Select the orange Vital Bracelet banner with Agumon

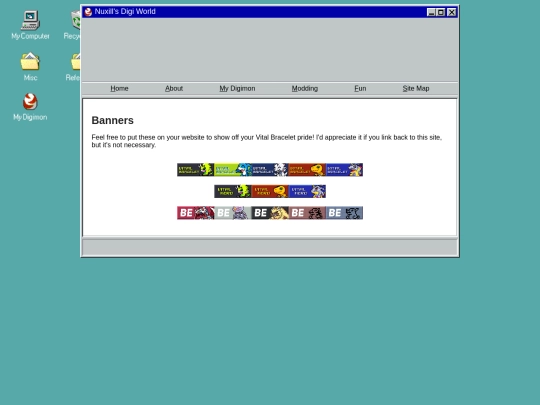coord(307,170)
